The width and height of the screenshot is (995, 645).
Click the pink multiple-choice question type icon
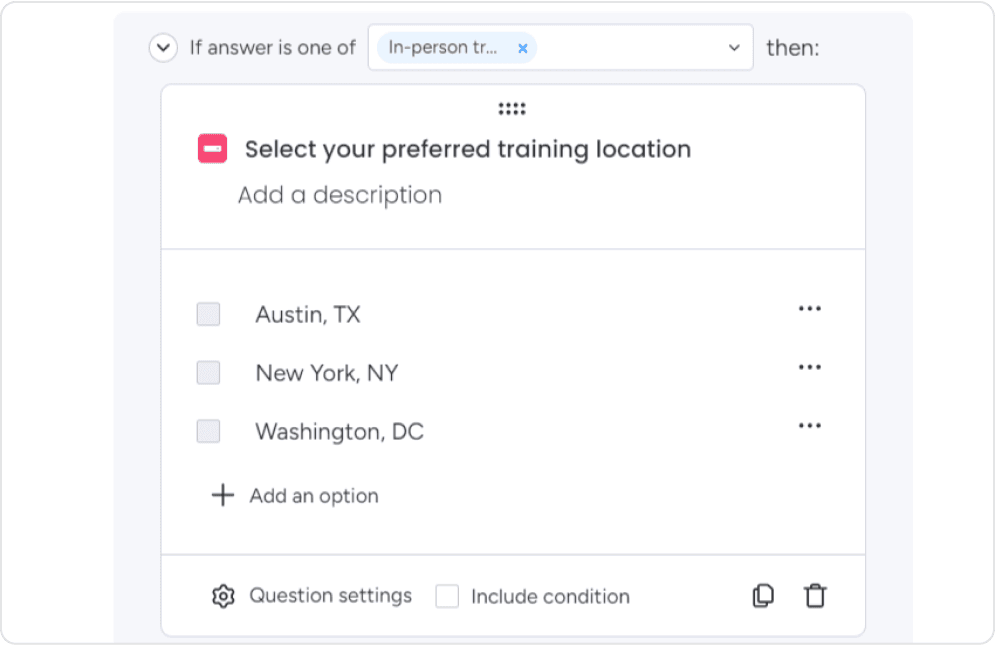pos(213,148)
